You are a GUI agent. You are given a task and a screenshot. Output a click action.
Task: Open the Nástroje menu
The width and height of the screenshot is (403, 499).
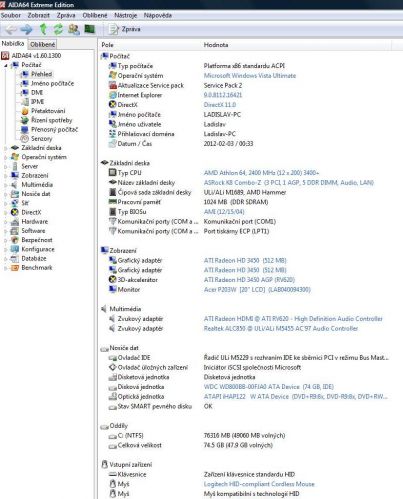pos(125,15)
